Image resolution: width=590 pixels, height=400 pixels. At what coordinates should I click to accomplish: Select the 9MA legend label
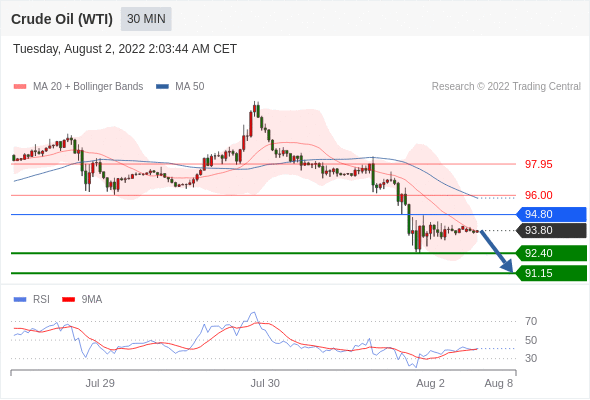[92, 299]
